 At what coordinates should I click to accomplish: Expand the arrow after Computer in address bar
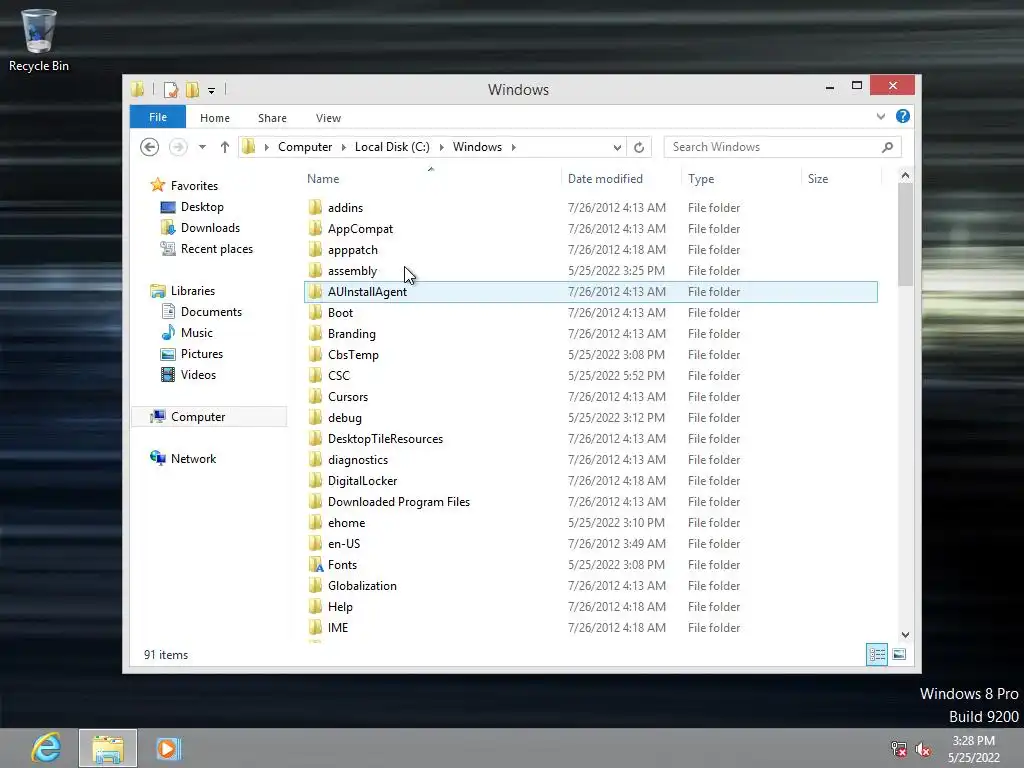(344, 147)
